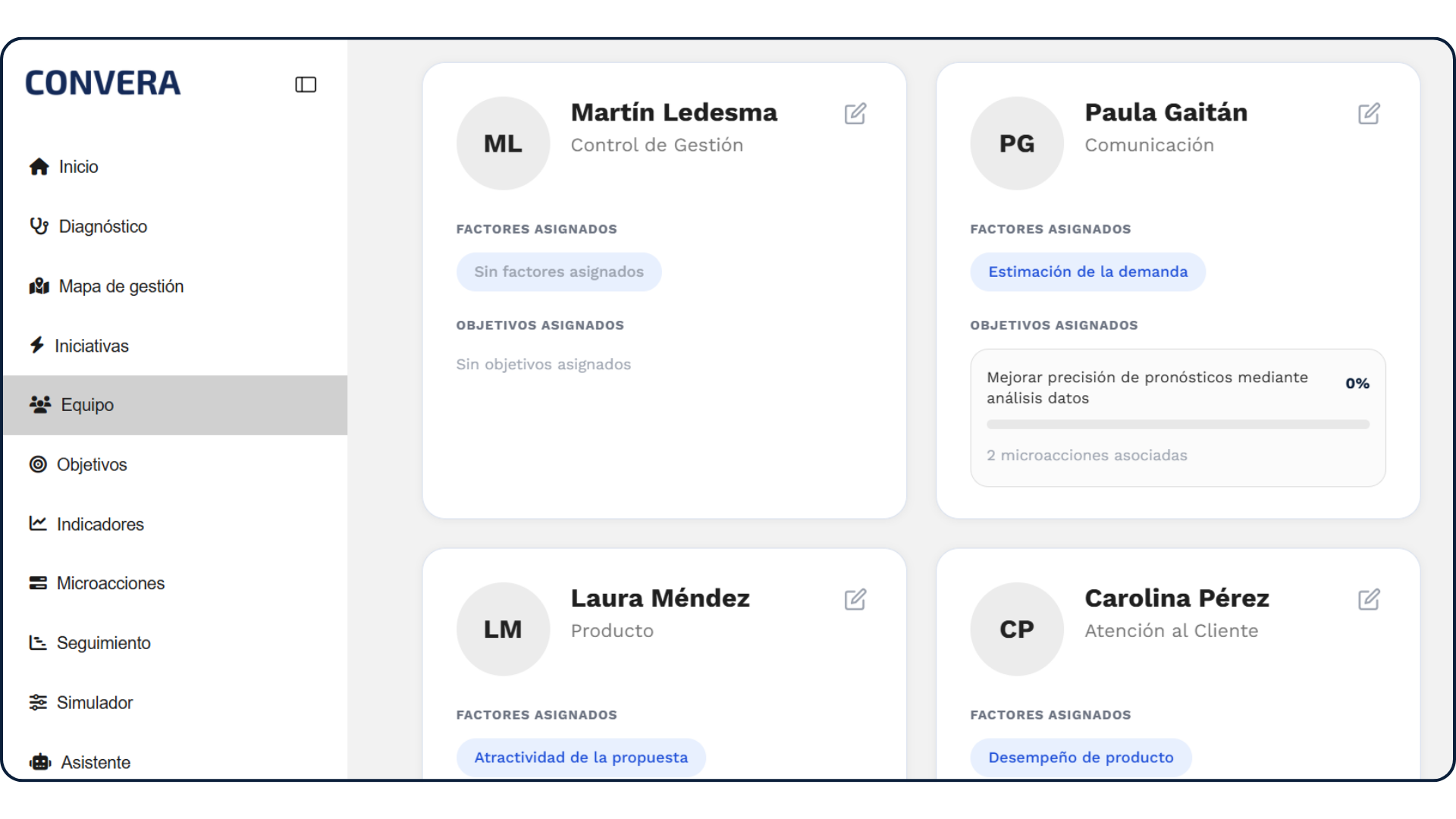Viewport: 1456px width, 819px height.
Task: Open Microacciones in sidebar
Action: [175, 583]
